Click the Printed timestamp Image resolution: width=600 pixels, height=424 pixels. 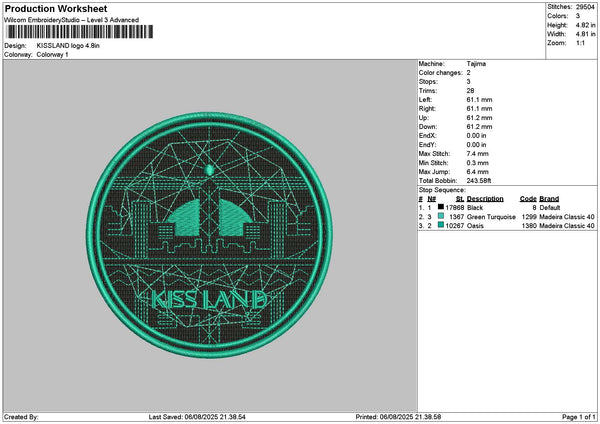(x=398, y=417)
